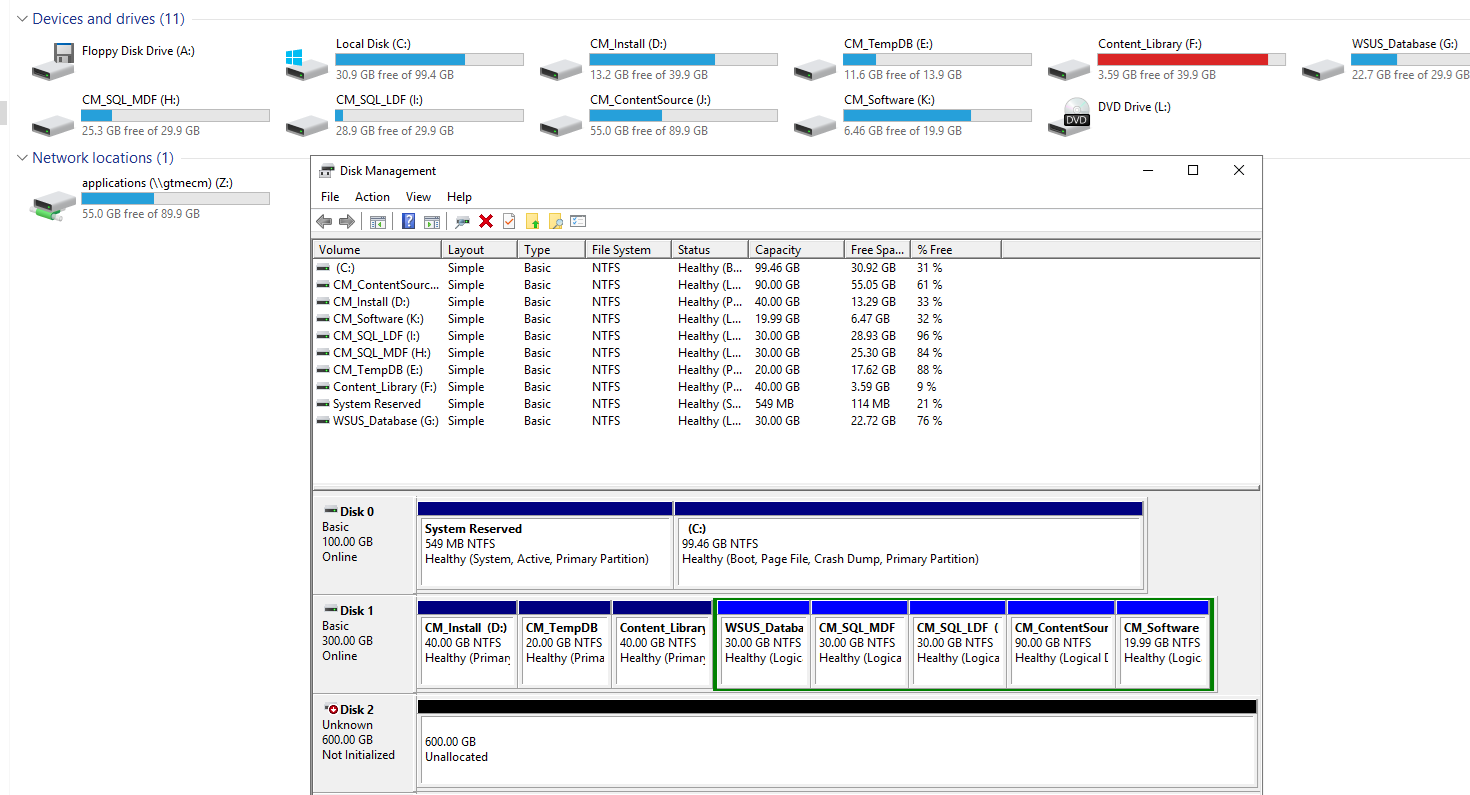Click the red Delete Volume icon
1470x795 pixels.
click(487, 221)
